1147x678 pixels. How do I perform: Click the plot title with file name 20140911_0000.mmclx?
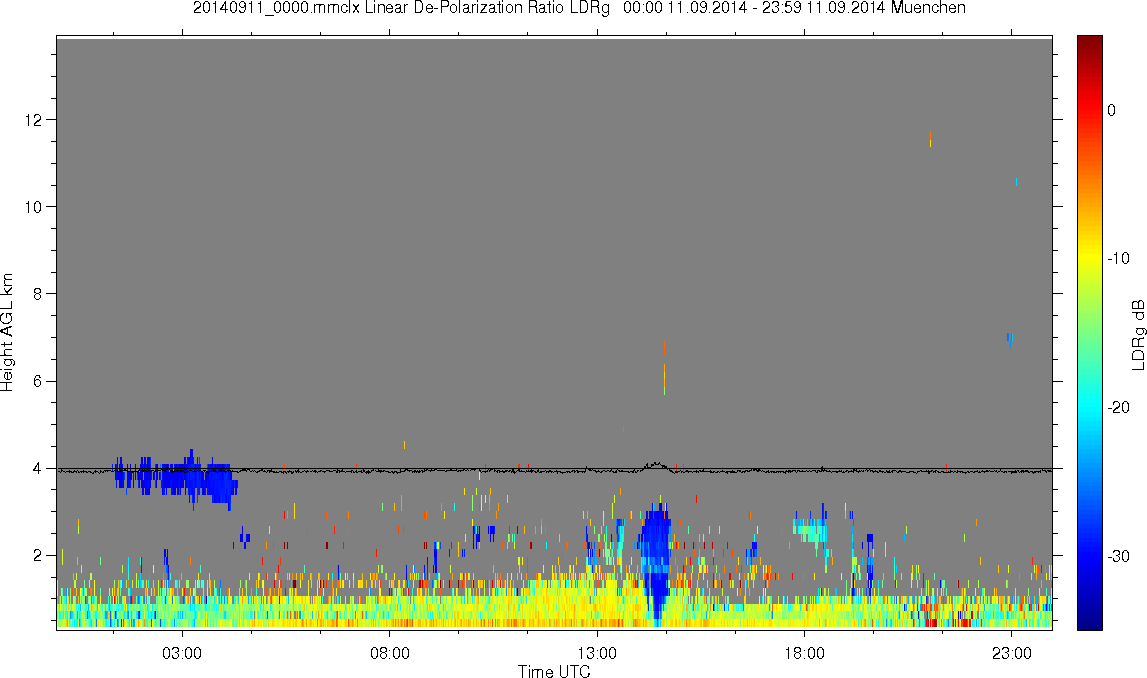[x=579, y=8]
